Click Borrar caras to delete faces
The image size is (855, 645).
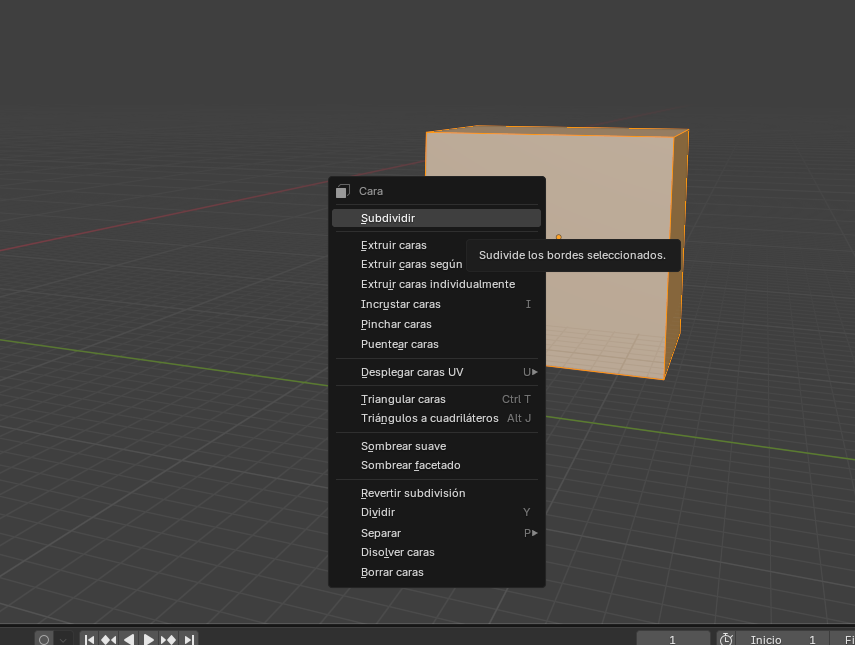point(390,571)
